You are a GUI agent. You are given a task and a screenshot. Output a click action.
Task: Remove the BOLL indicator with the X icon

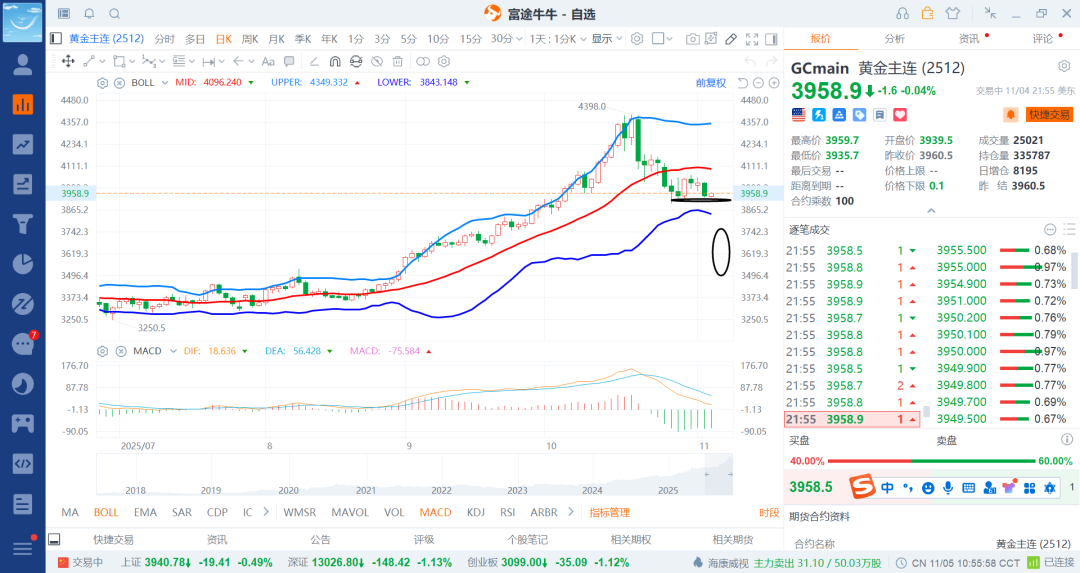click(119, 83)
